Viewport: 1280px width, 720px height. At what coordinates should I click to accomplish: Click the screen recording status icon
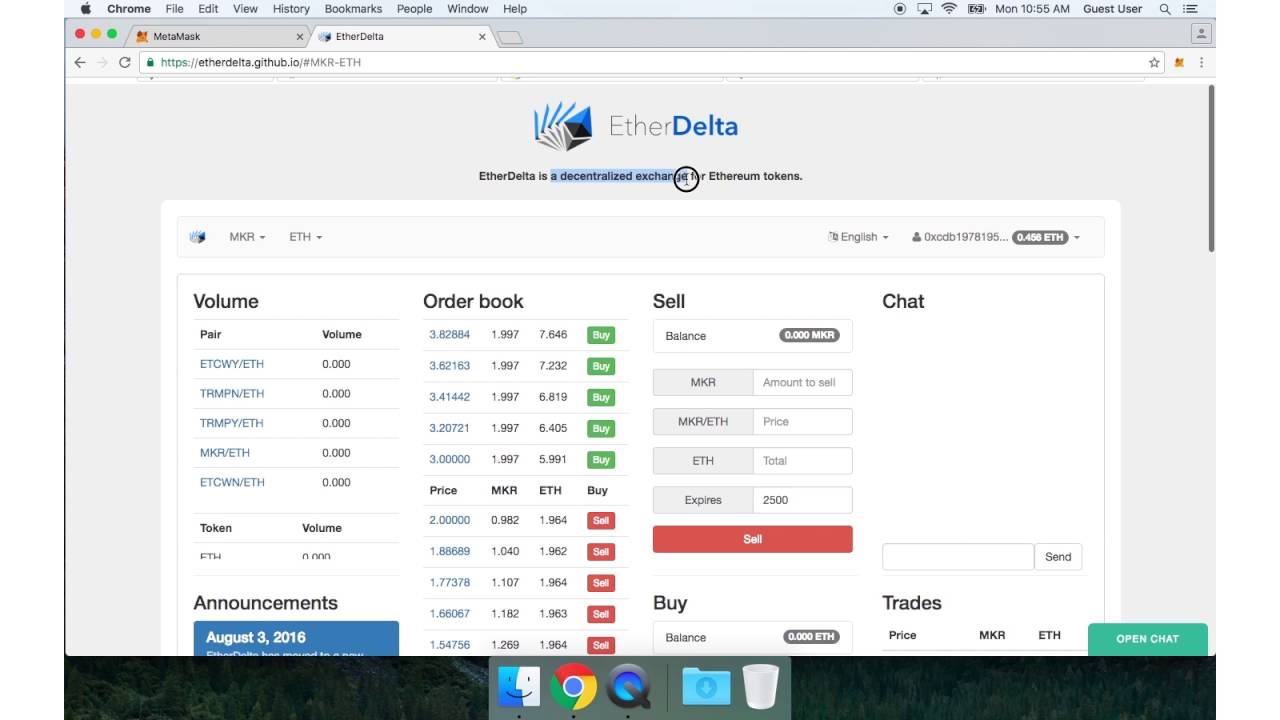click(x=900, y=9)
